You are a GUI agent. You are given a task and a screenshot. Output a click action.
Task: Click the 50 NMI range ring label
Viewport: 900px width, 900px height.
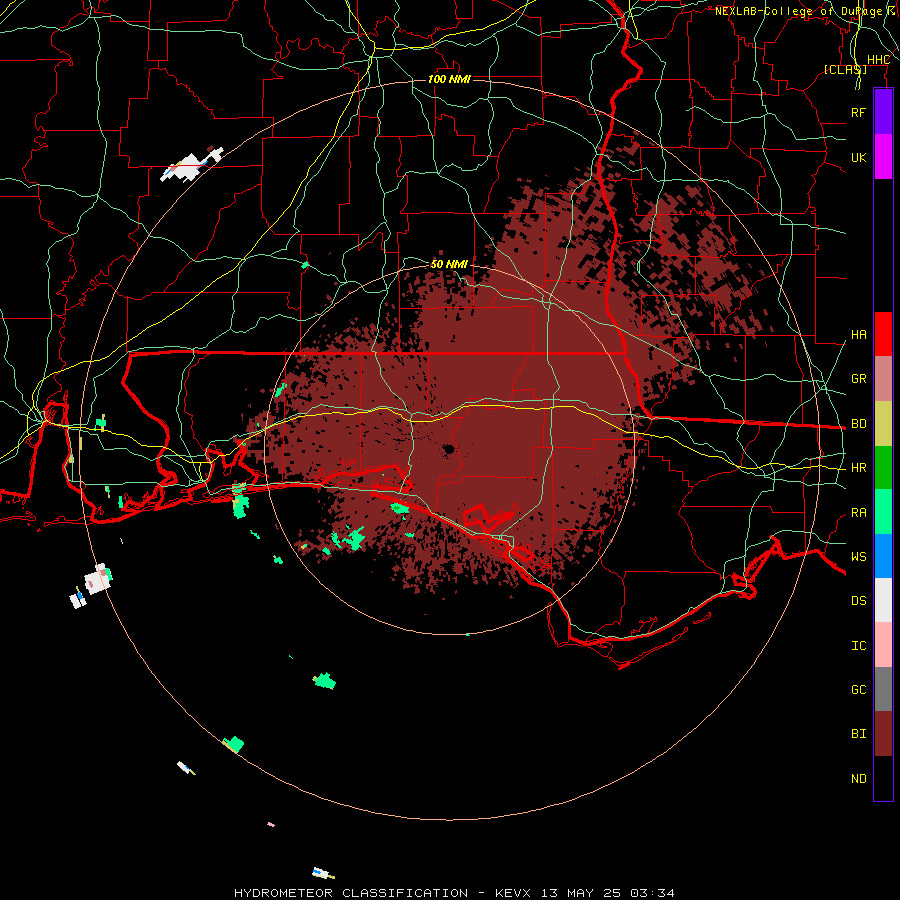[x=449, y=264]
